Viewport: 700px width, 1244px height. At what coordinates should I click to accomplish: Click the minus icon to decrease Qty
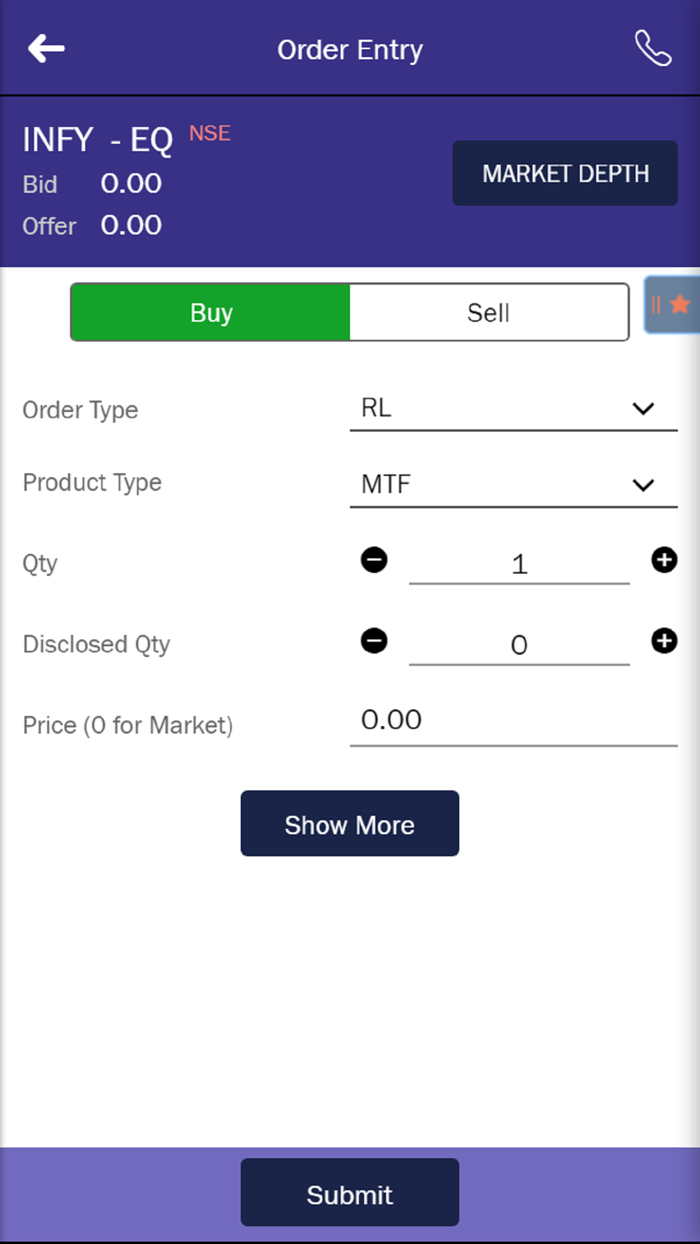point(373,561)
